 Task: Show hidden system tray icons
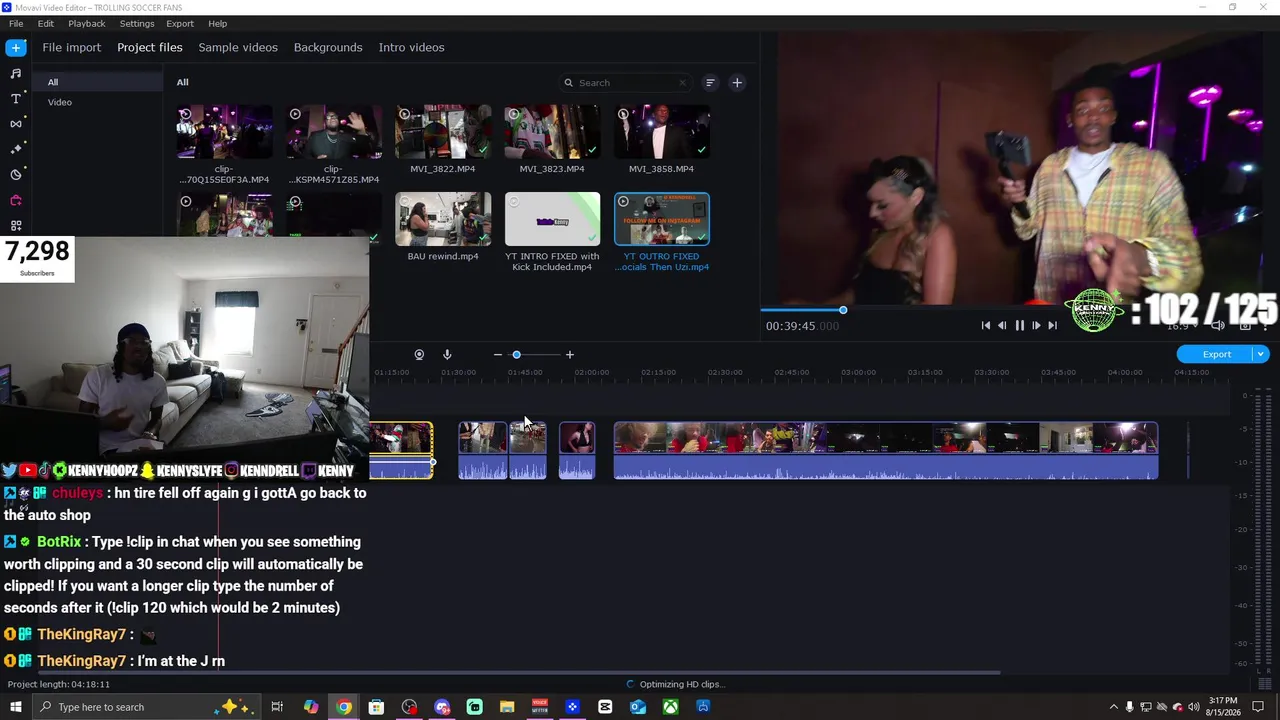1113,707
